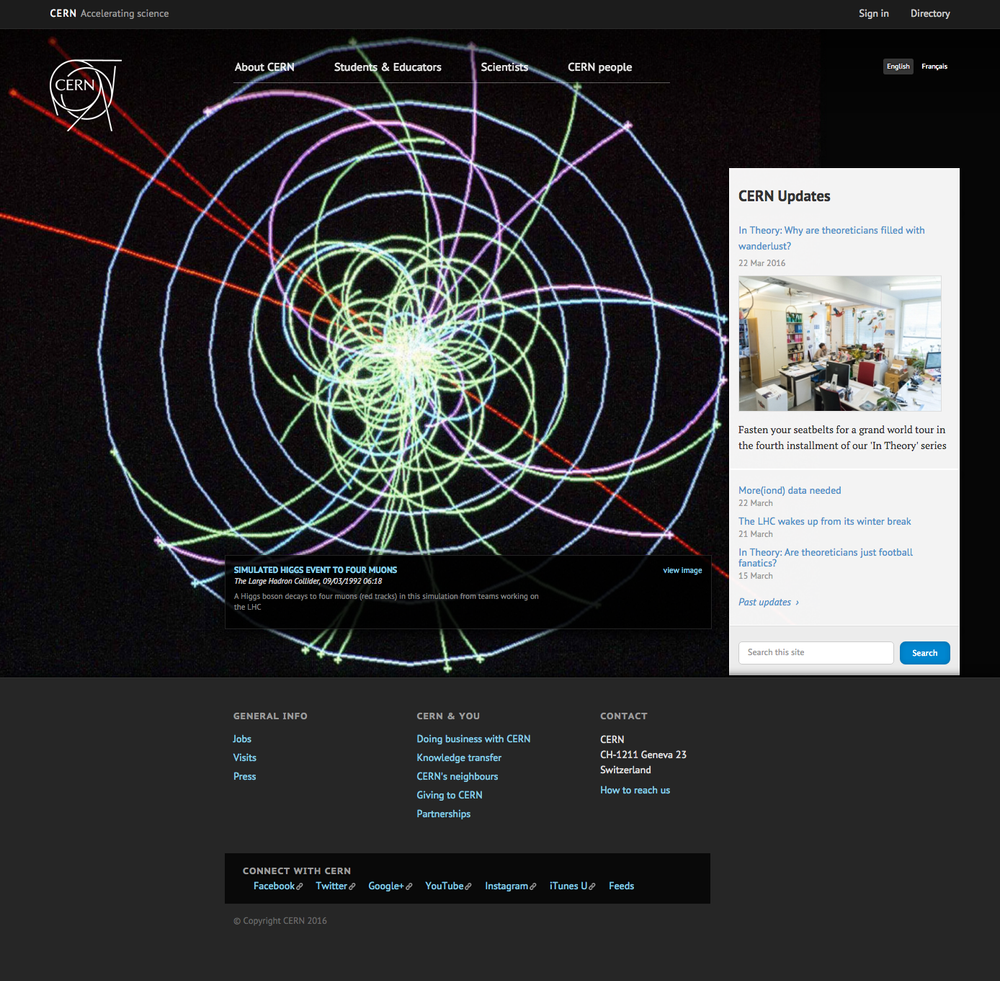1000x981 pixels.
Task: Click 'Copyright CERN 2016' footer text
Action: pos(280,920)
